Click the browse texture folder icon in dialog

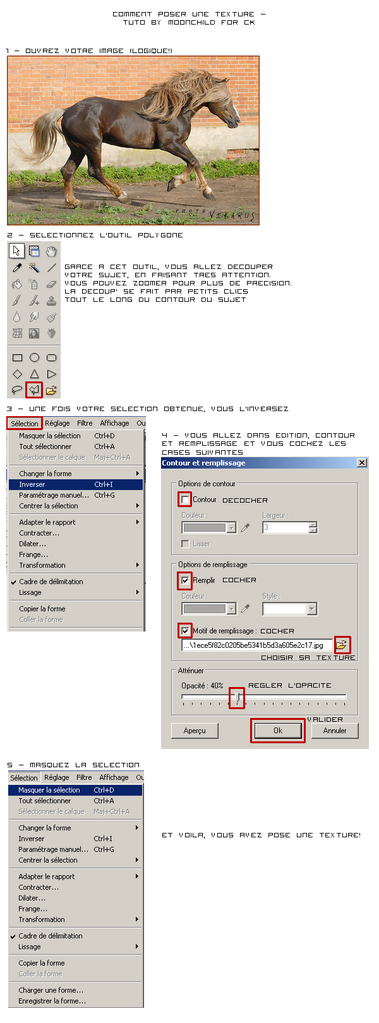click(342, 645)
